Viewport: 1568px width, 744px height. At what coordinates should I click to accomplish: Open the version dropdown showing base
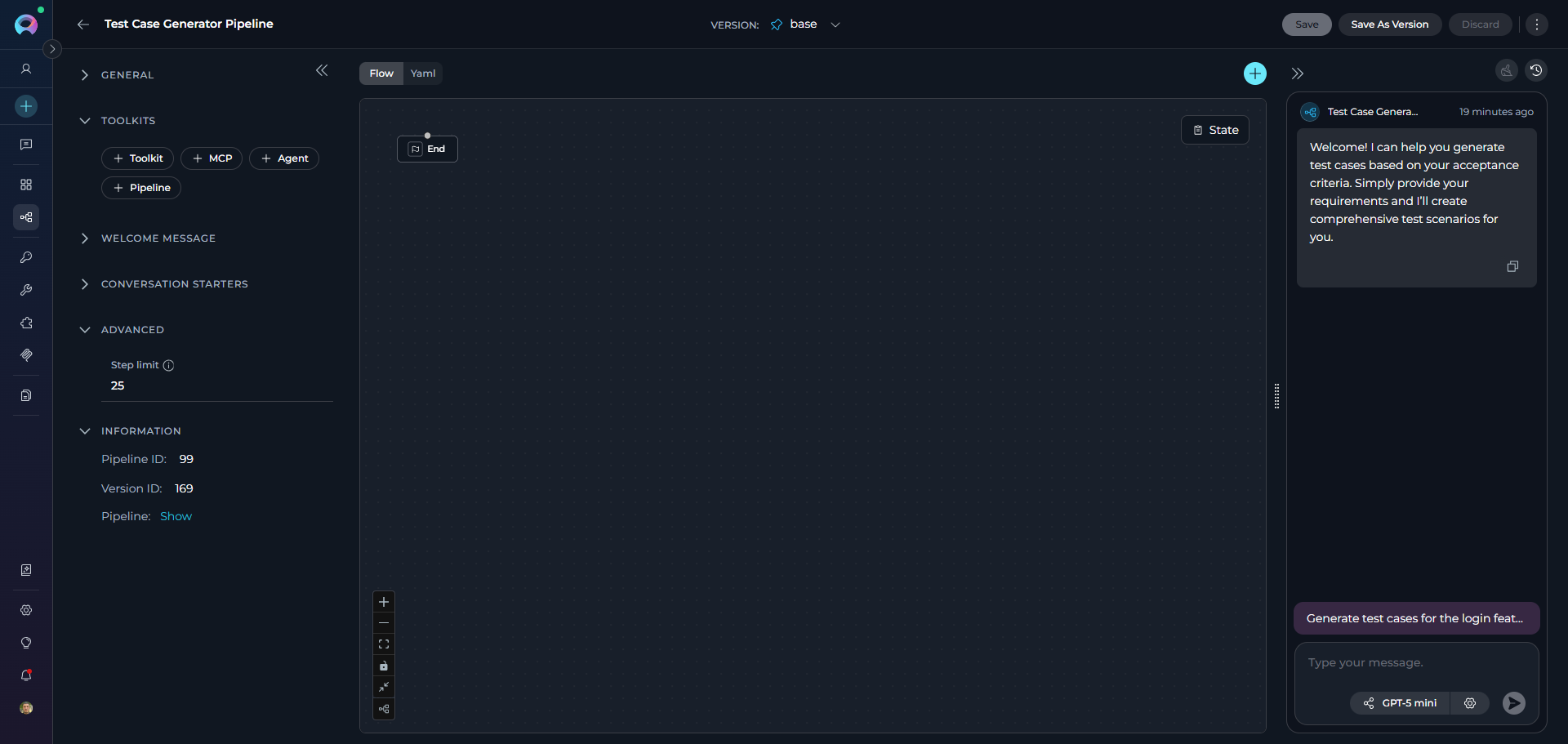coord(805,25)
